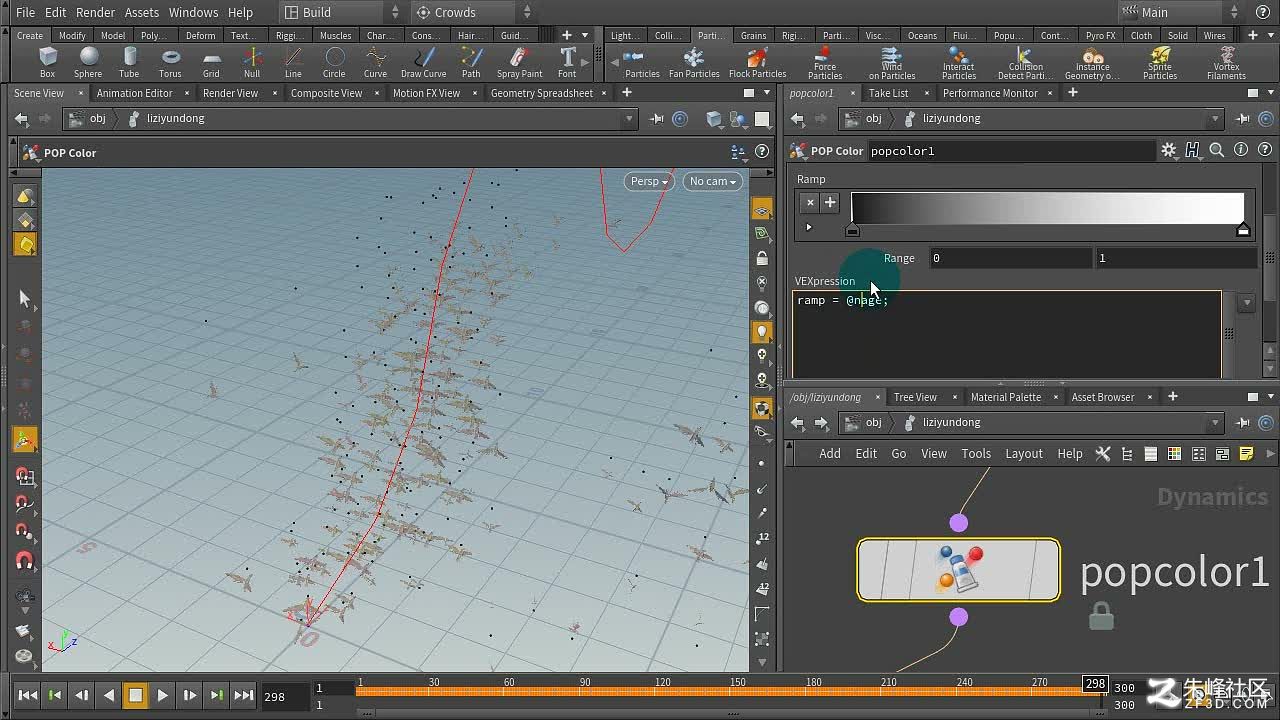Select the Path shelf tool
The width and height of the screenshot is (1280, 720).
(471, 62)
